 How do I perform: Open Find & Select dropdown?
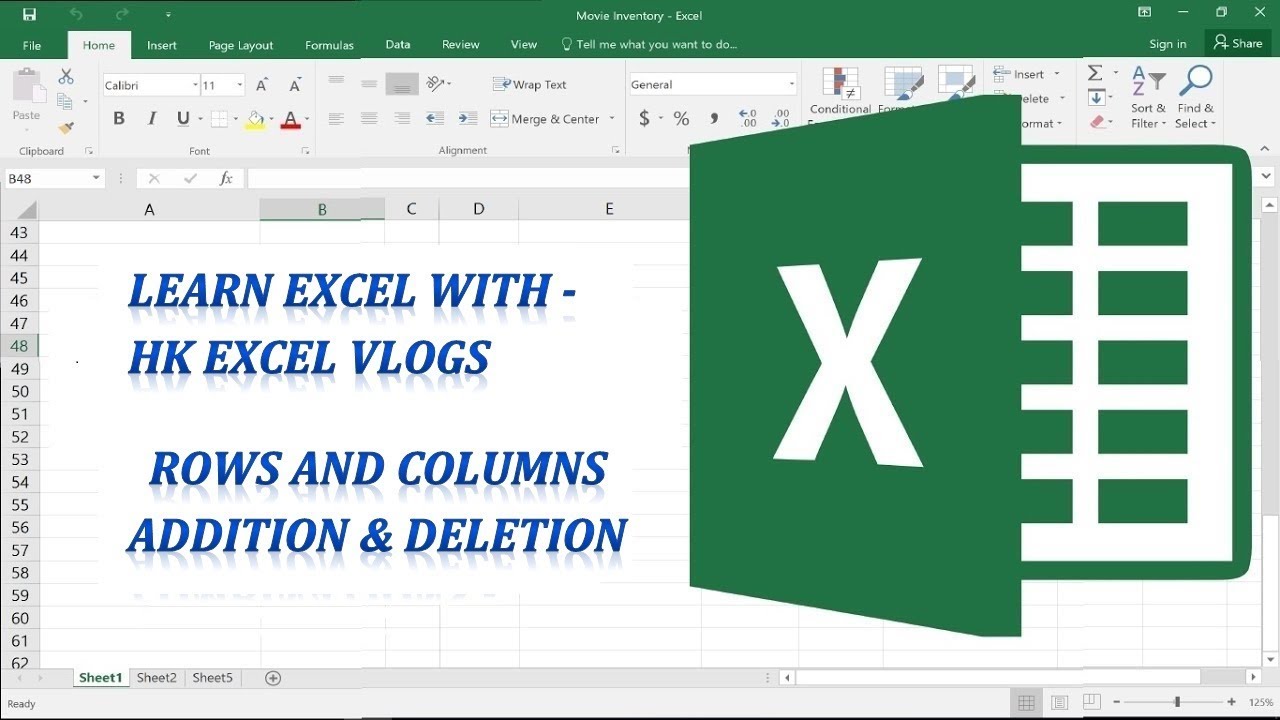[1195, 98]
